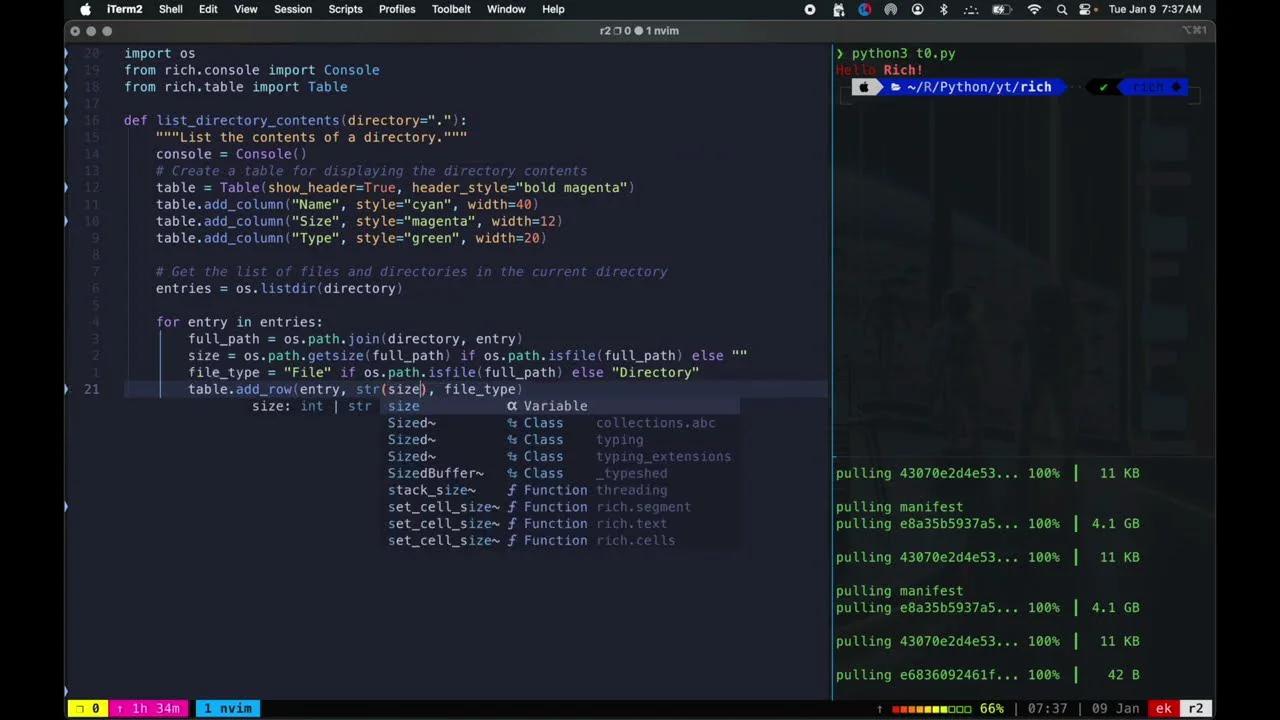Click the battery indicator in the menu bar
This screenshot has height=720, width=1280.
1000,9
